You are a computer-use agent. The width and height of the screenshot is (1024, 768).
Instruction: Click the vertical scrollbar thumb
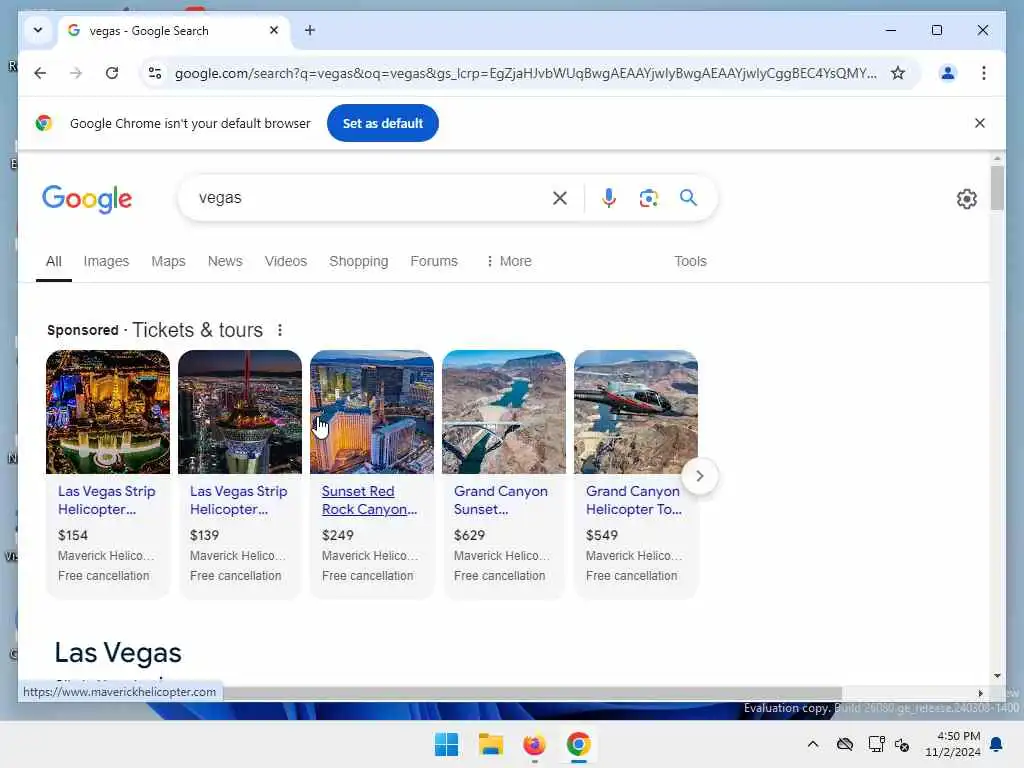(997, 188)
